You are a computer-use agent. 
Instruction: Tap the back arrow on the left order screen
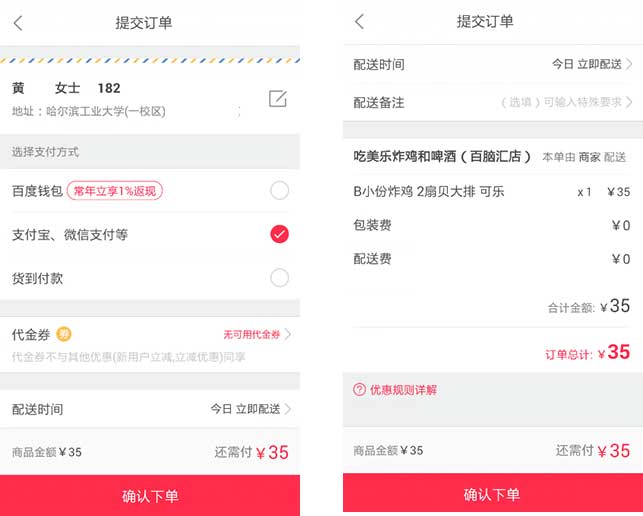(18, 23)
